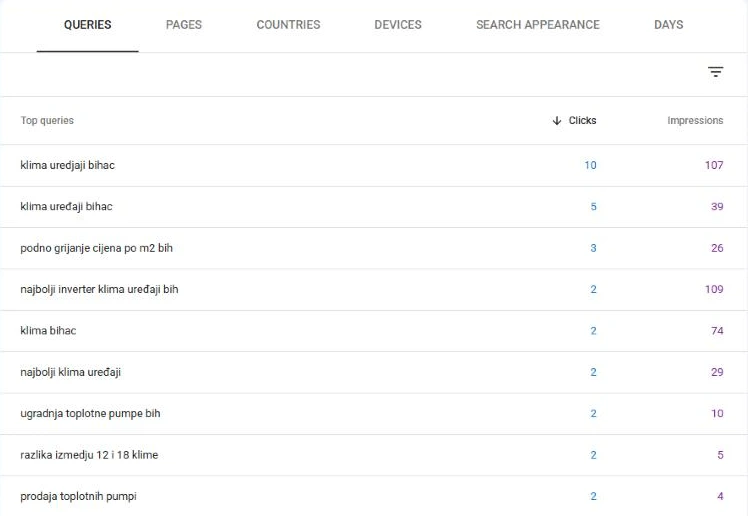Screen dimensions: 748x516
Task: Click impressions value 109
Action: [714, 289]
